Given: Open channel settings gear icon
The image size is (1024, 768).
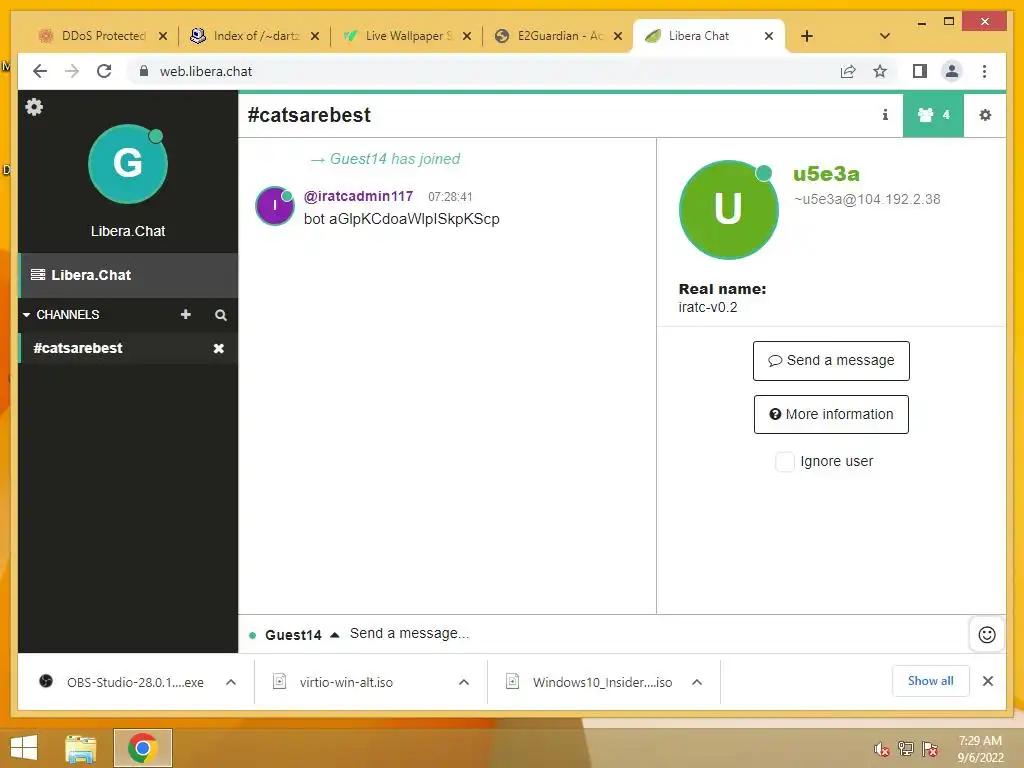Looking at the screenshot, I should [x=985, y=115].
